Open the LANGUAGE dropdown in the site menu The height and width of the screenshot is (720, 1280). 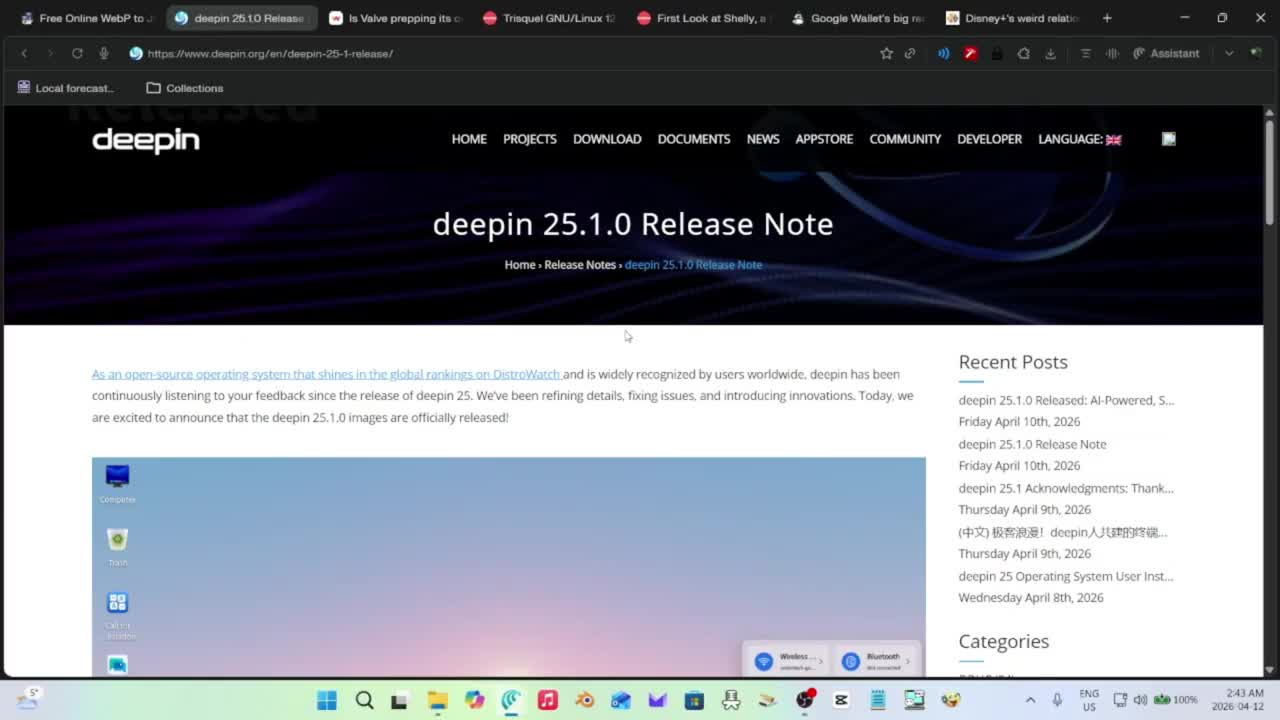pyautogui.click(x=1079, y=139)
